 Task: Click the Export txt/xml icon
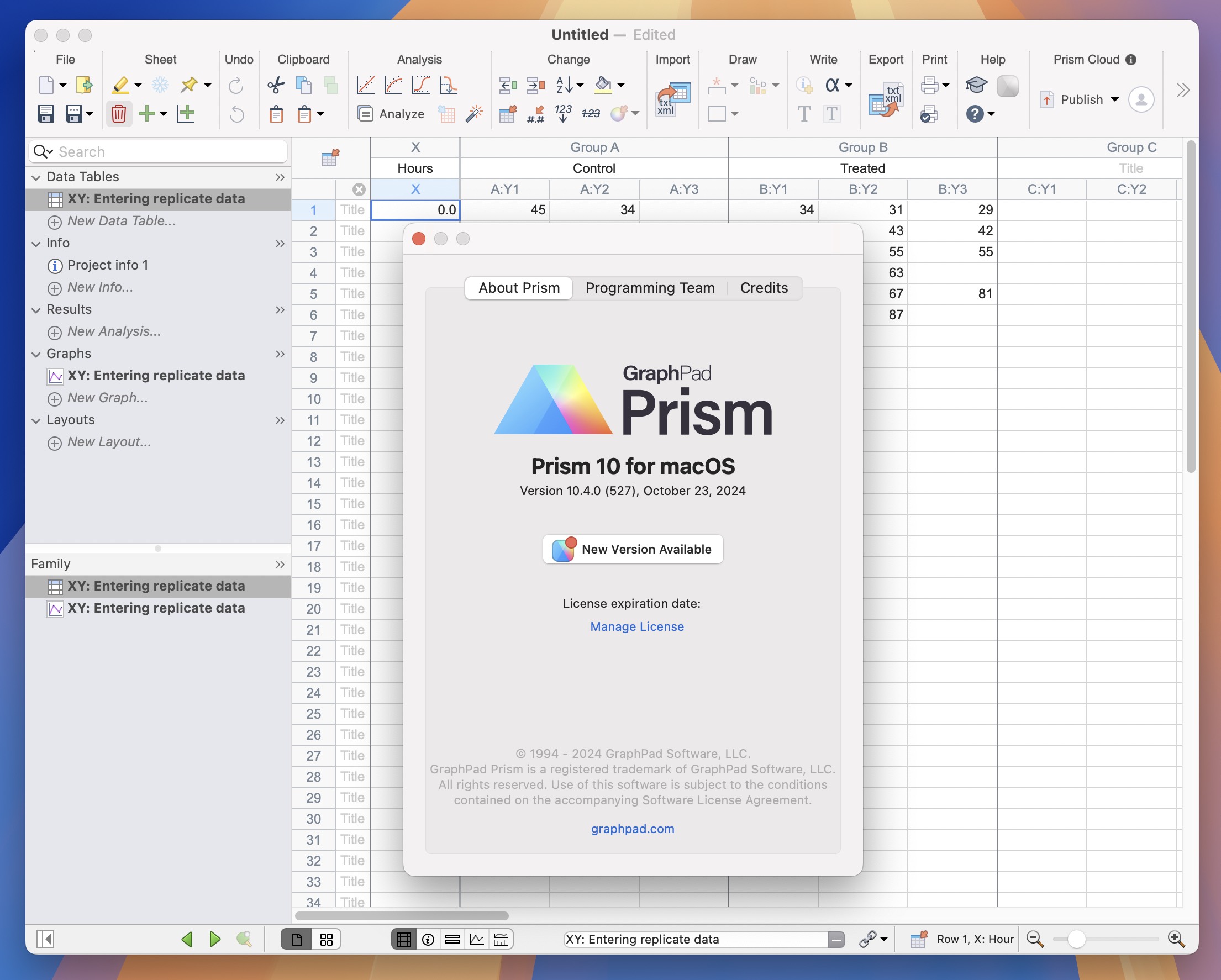[885, 98]
